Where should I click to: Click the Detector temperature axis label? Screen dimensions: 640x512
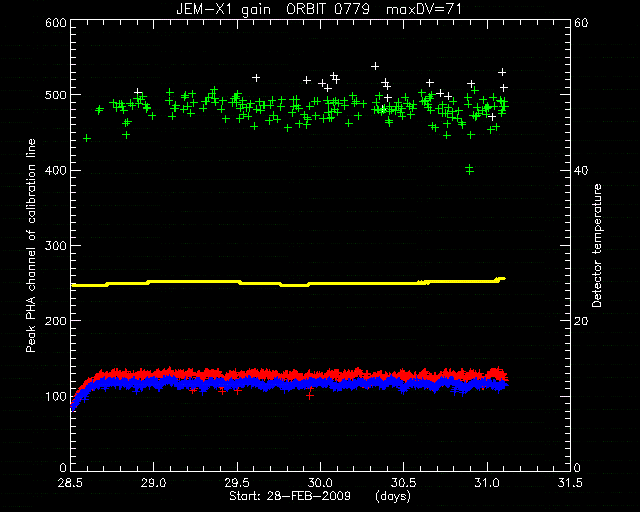pyautogui.click(x=597, y=246)
